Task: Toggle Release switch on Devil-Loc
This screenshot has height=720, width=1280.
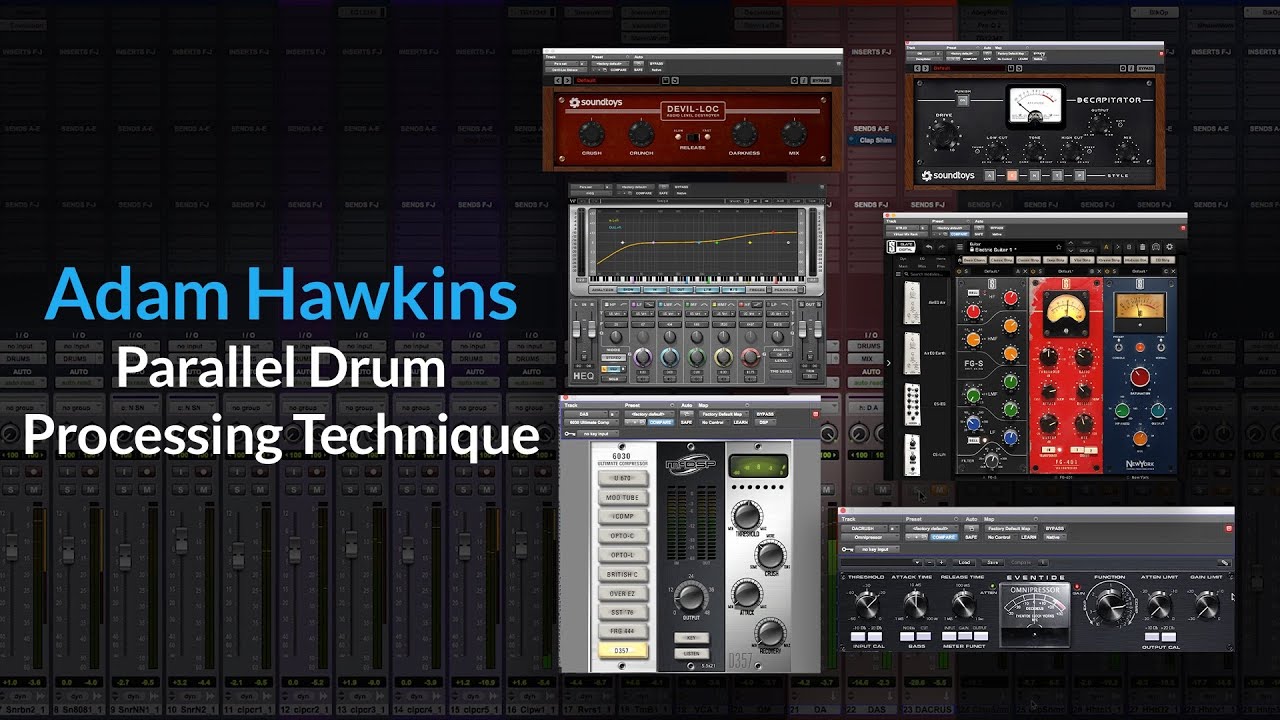Action: pyautogui.click(x=692, y=137)
